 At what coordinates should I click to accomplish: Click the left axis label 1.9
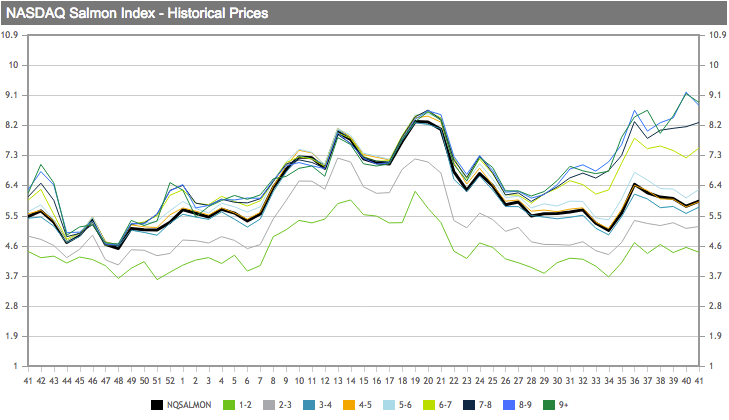click(x=11, y=336)
